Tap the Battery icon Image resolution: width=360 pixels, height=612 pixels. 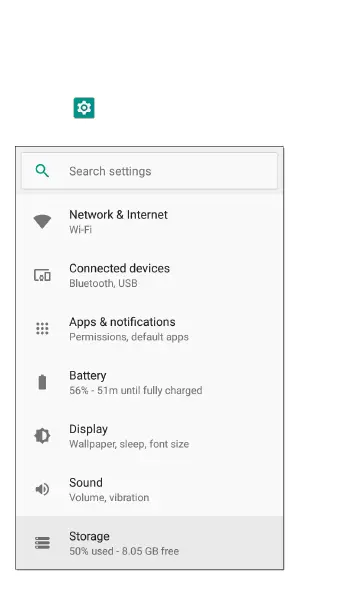[x=42, y=382]
